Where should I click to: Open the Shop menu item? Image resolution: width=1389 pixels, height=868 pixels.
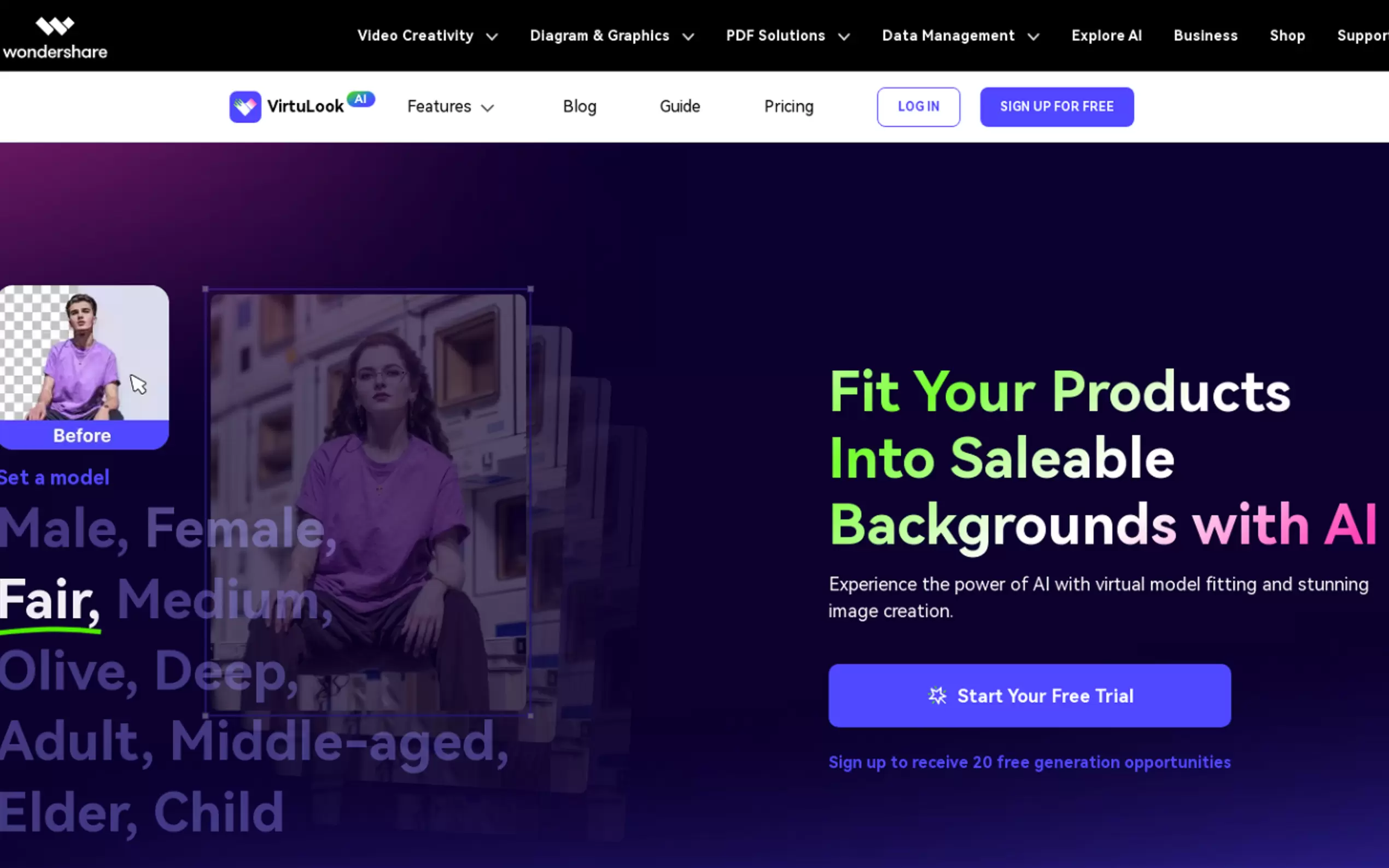tap(1287, 36)
